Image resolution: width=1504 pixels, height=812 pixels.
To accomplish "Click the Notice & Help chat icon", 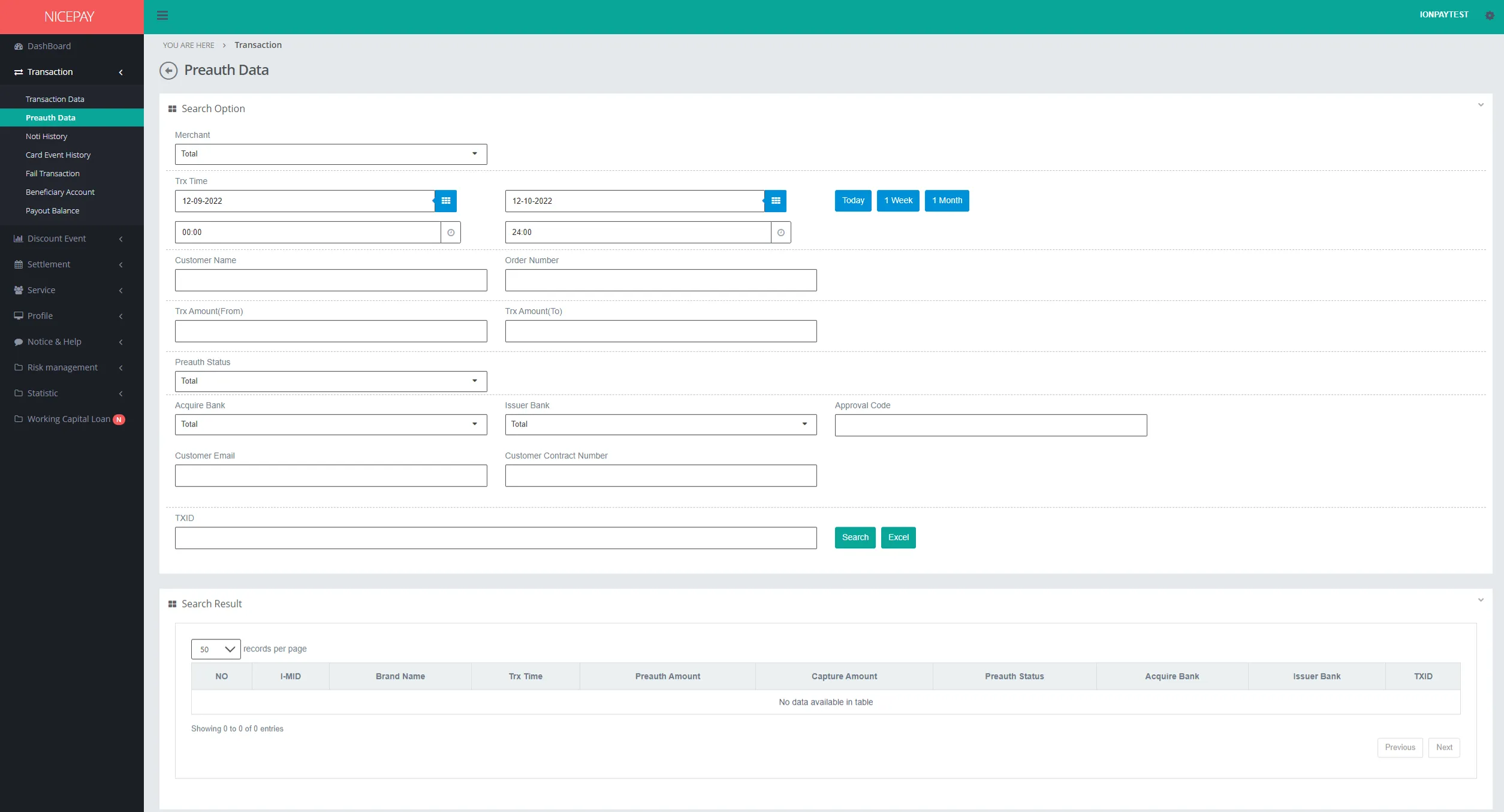I will [19, 342].
